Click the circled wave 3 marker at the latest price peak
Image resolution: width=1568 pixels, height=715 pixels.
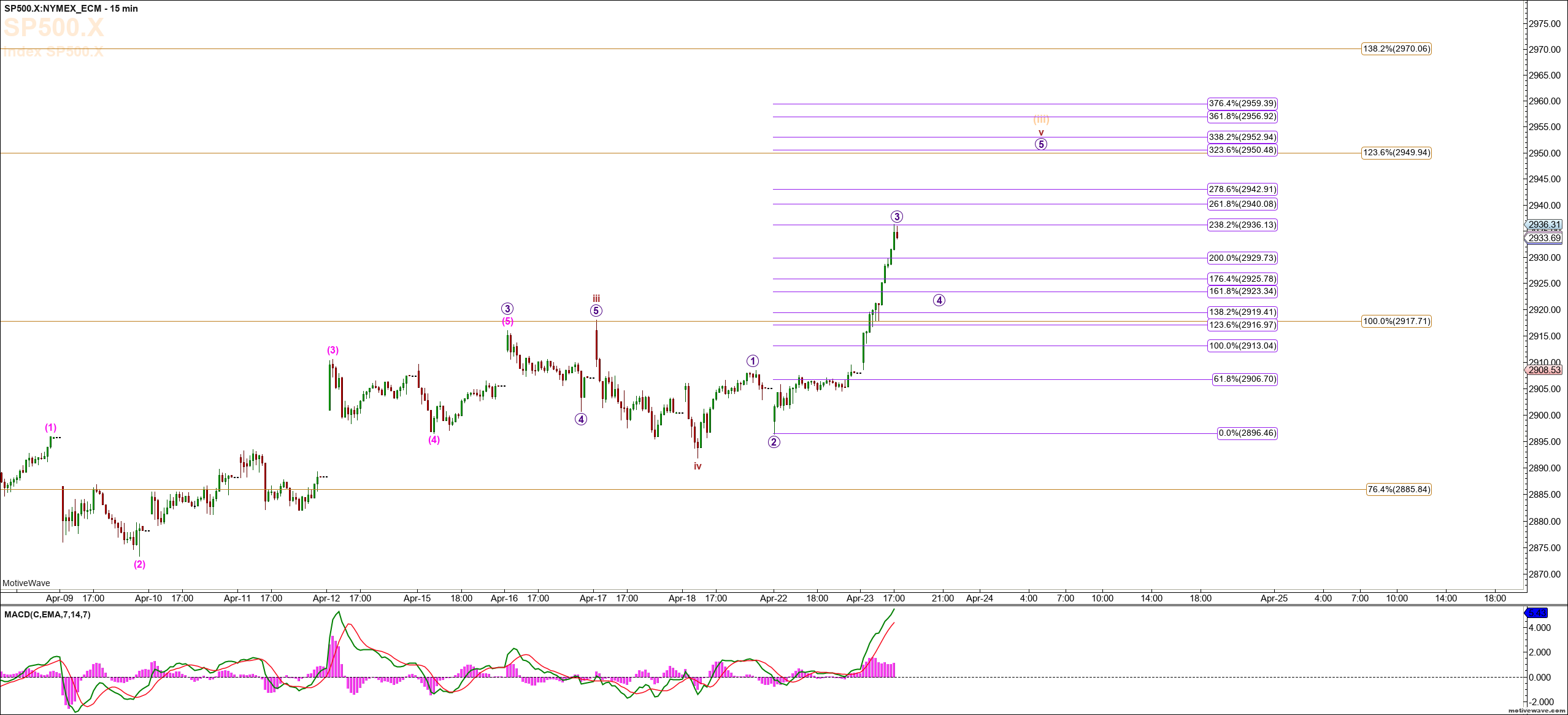pos(896,217)
